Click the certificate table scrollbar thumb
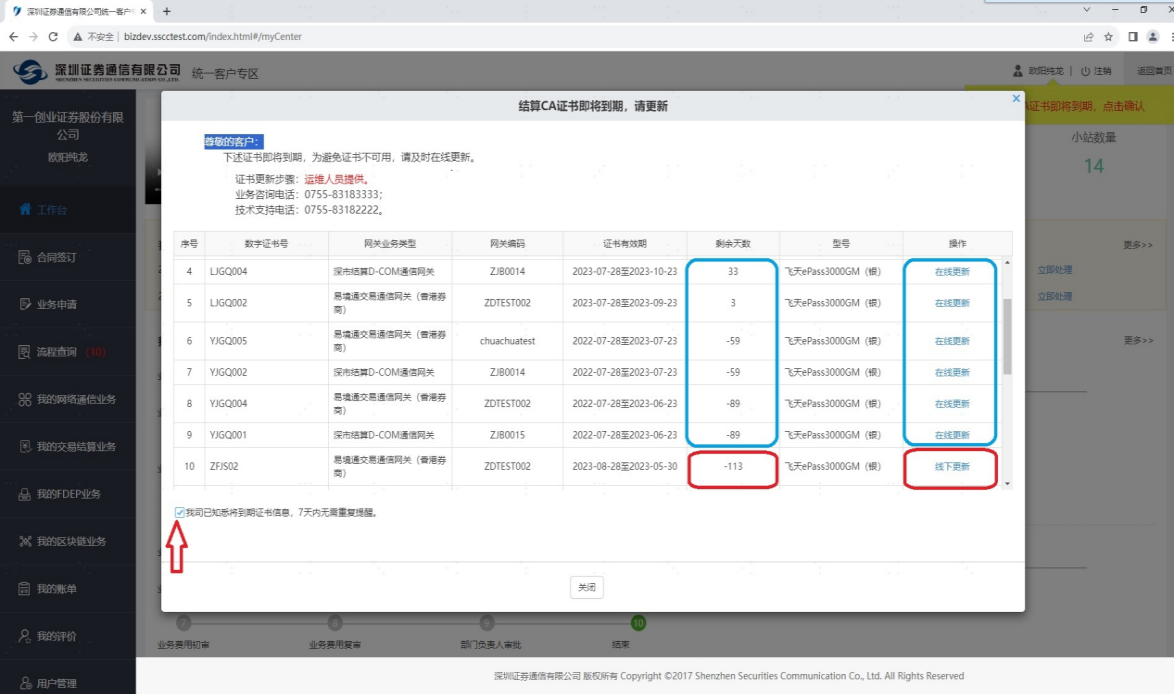This screenshot has width=1174, height=694. [x=1007, y=336]
